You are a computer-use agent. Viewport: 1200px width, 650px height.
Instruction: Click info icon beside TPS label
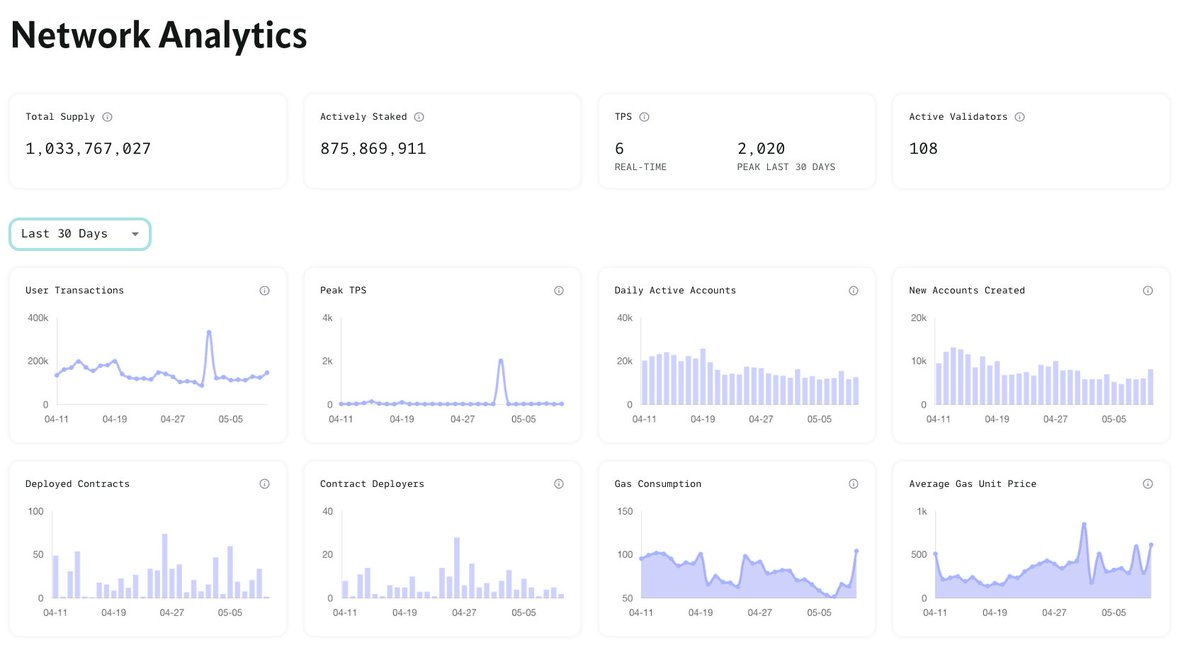[x=644, y=117]
